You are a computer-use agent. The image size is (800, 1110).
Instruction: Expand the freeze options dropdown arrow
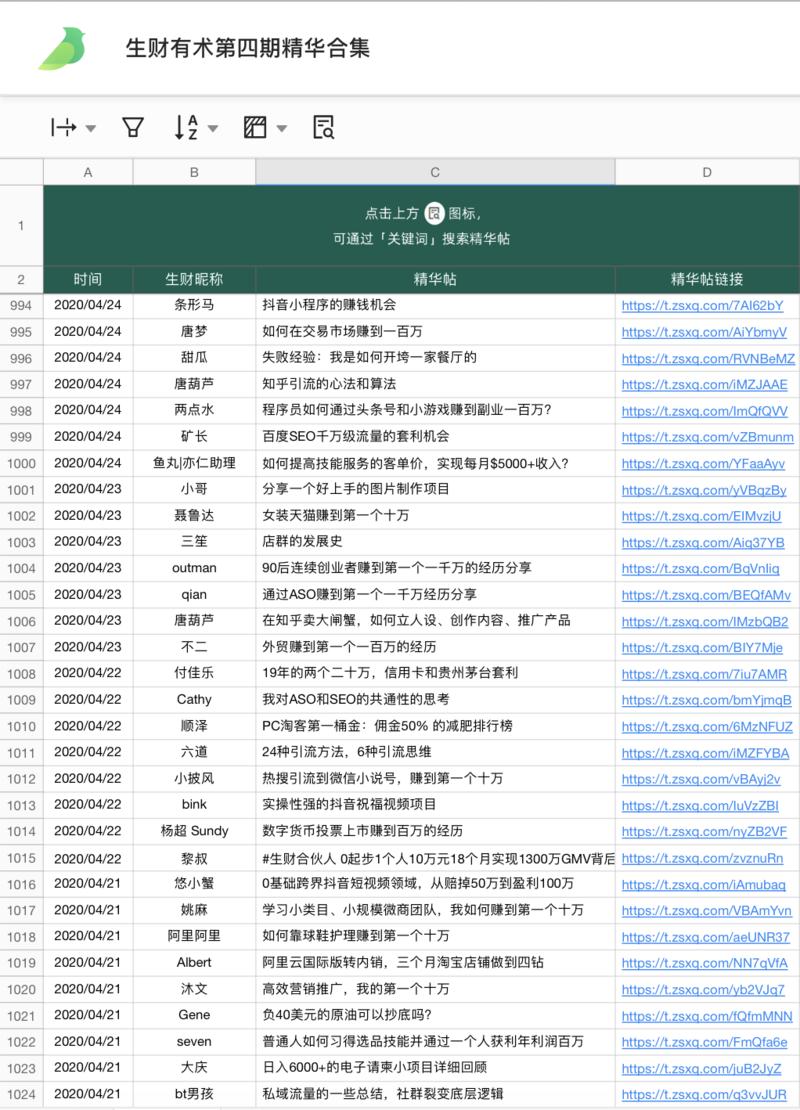point(91,127)
